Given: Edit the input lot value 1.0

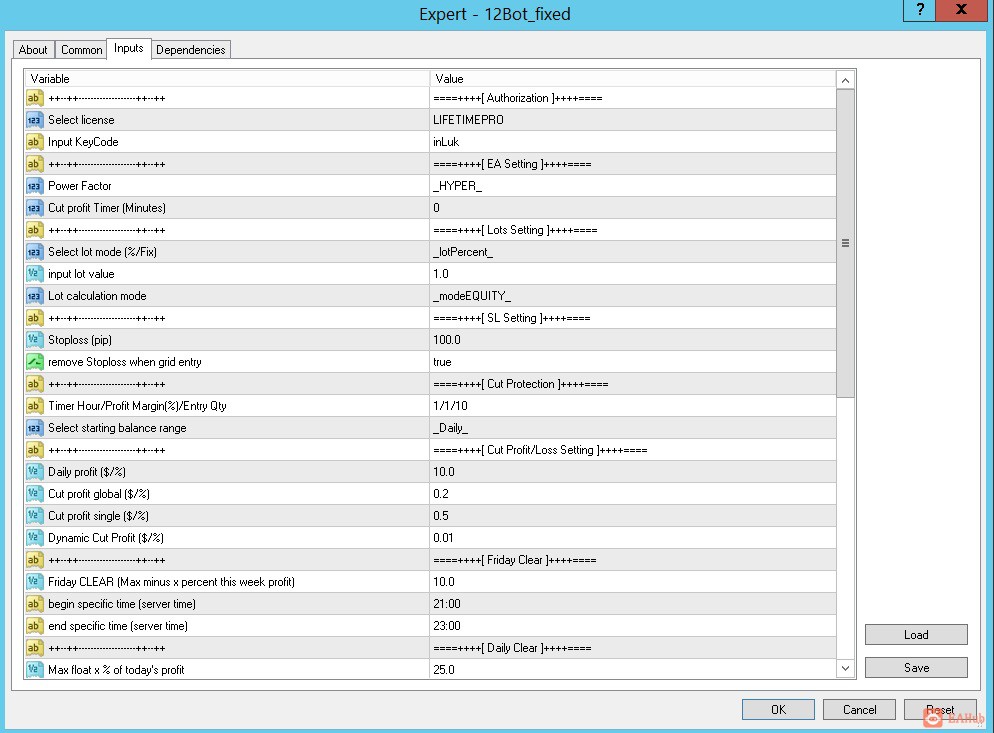Looking at the screenshot, I should point(633,274).
